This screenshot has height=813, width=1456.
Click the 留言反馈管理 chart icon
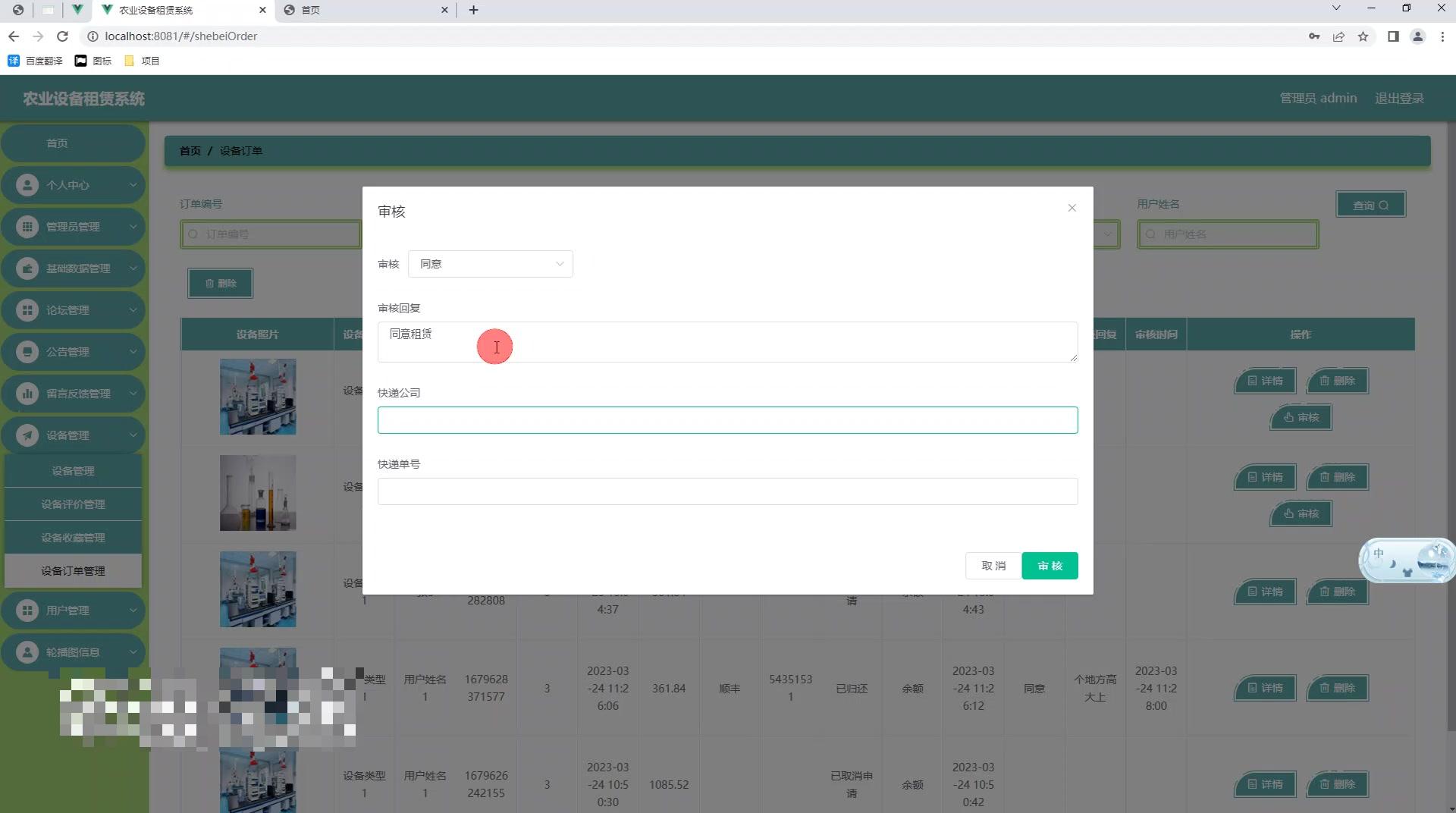point(26,393)
